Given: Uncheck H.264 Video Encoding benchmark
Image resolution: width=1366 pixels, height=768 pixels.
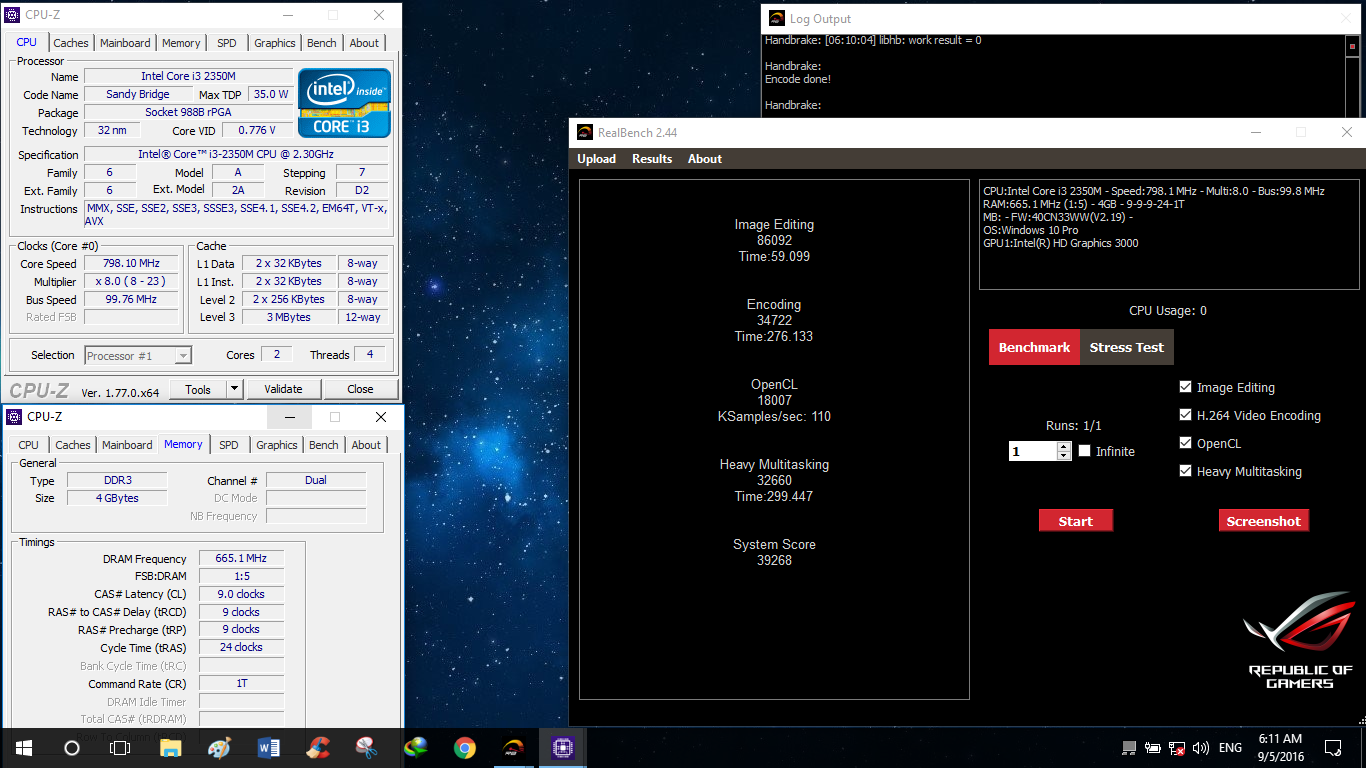Looking at the screenshot, I should (x=1186, y=415).
